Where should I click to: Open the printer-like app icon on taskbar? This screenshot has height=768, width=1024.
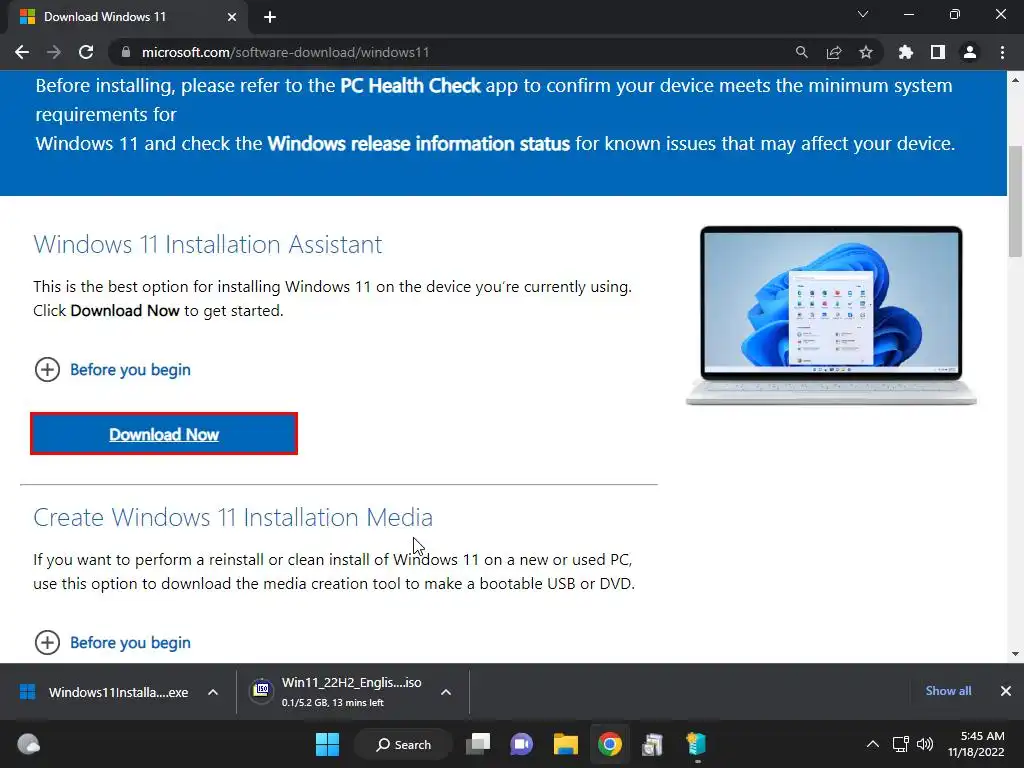[x=652, y=744]
